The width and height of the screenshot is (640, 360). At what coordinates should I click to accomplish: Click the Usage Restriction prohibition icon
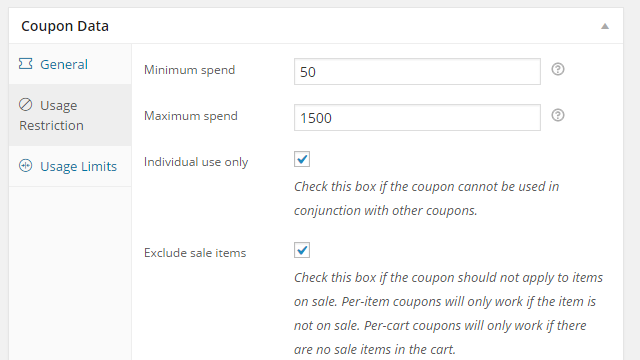pos(25,104)
